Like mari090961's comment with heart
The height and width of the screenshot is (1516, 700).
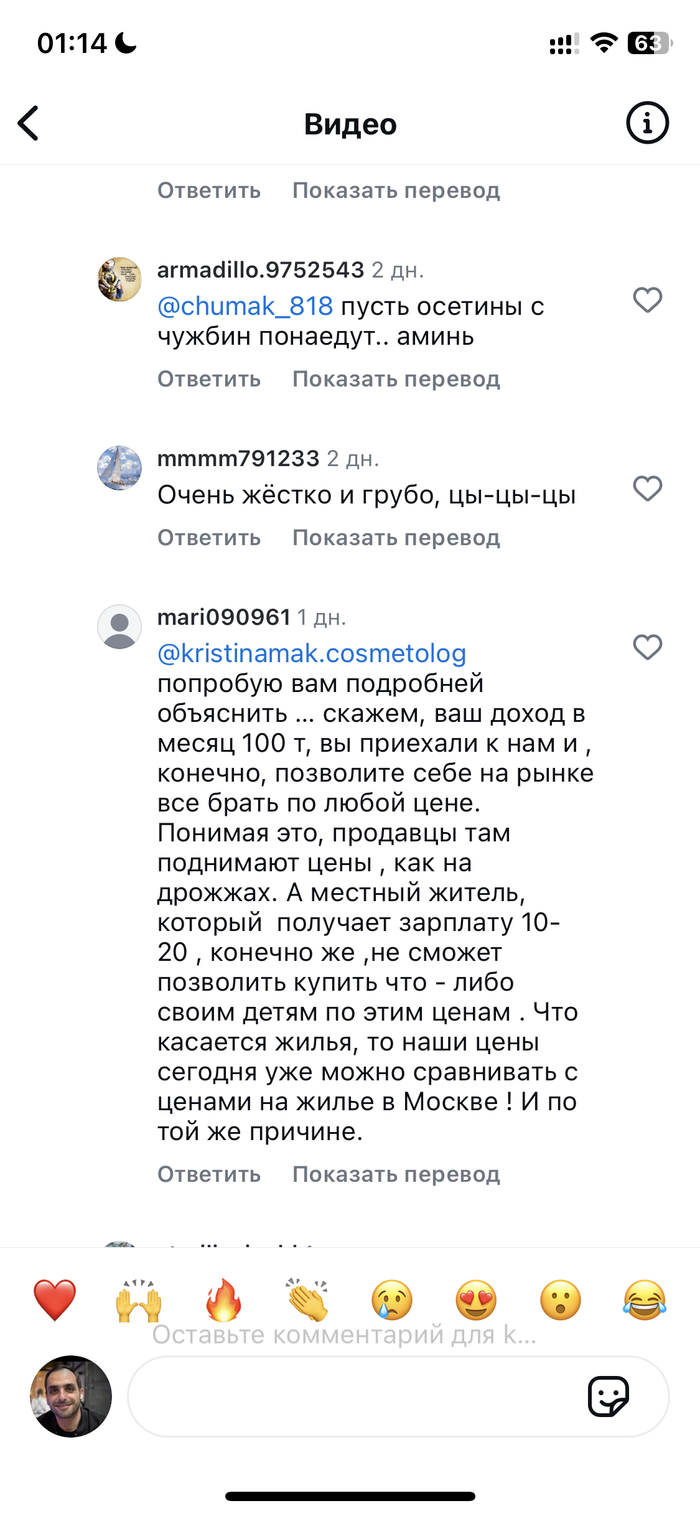coord(648,647)
